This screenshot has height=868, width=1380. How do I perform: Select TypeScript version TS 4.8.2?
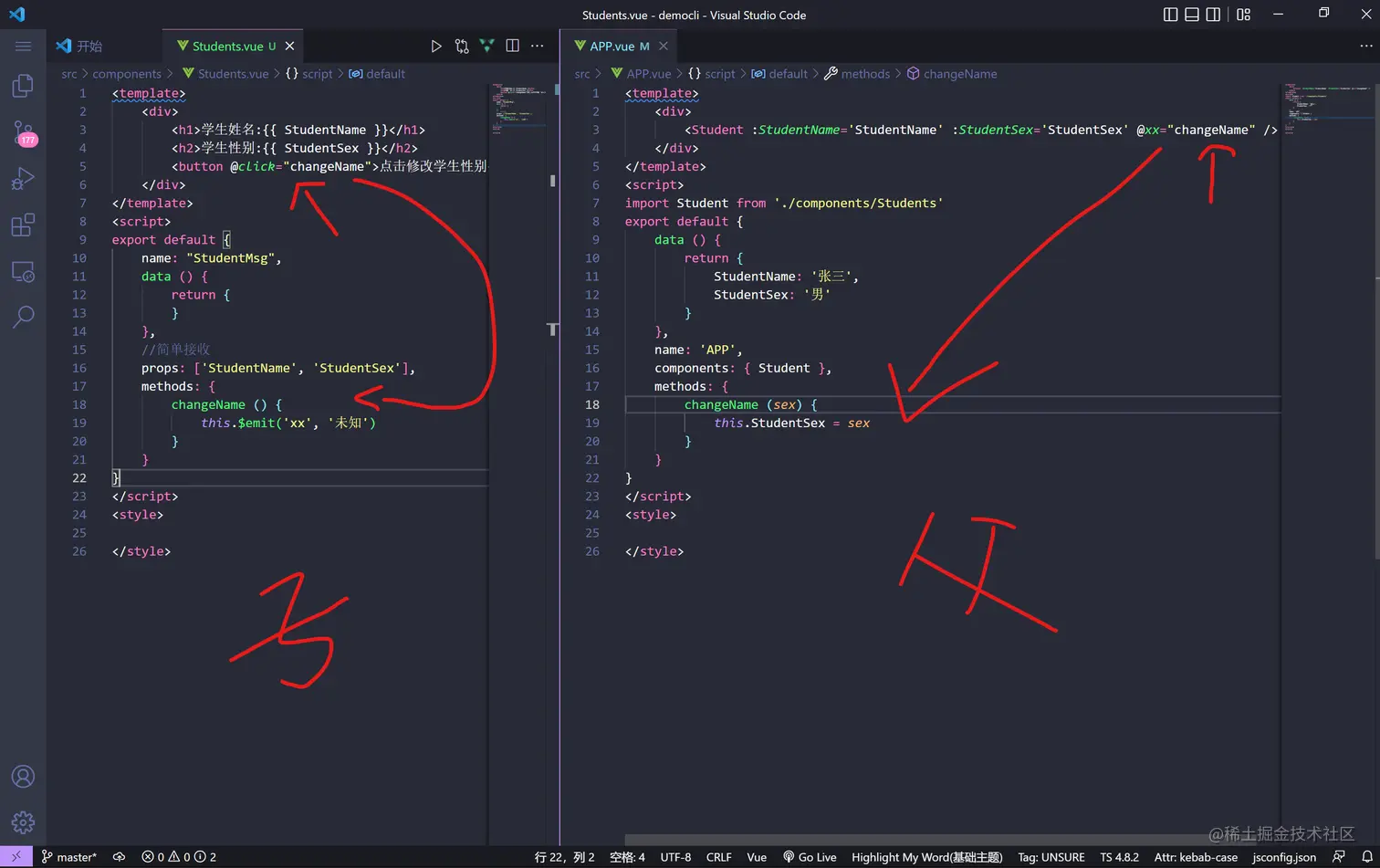(x=1119, y=857)
